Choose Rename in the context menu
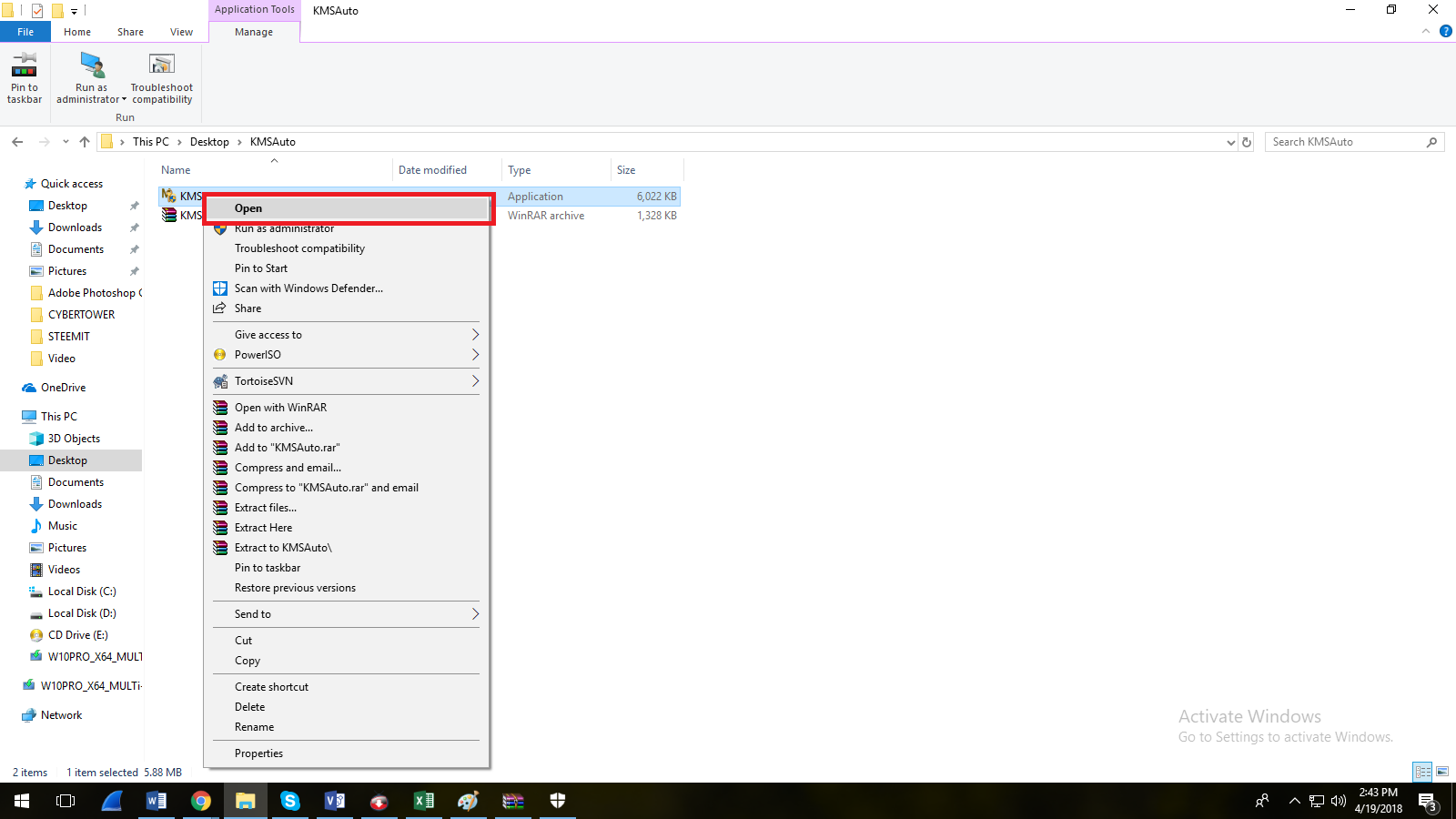 pyautogui.click(x=347, y=727)
